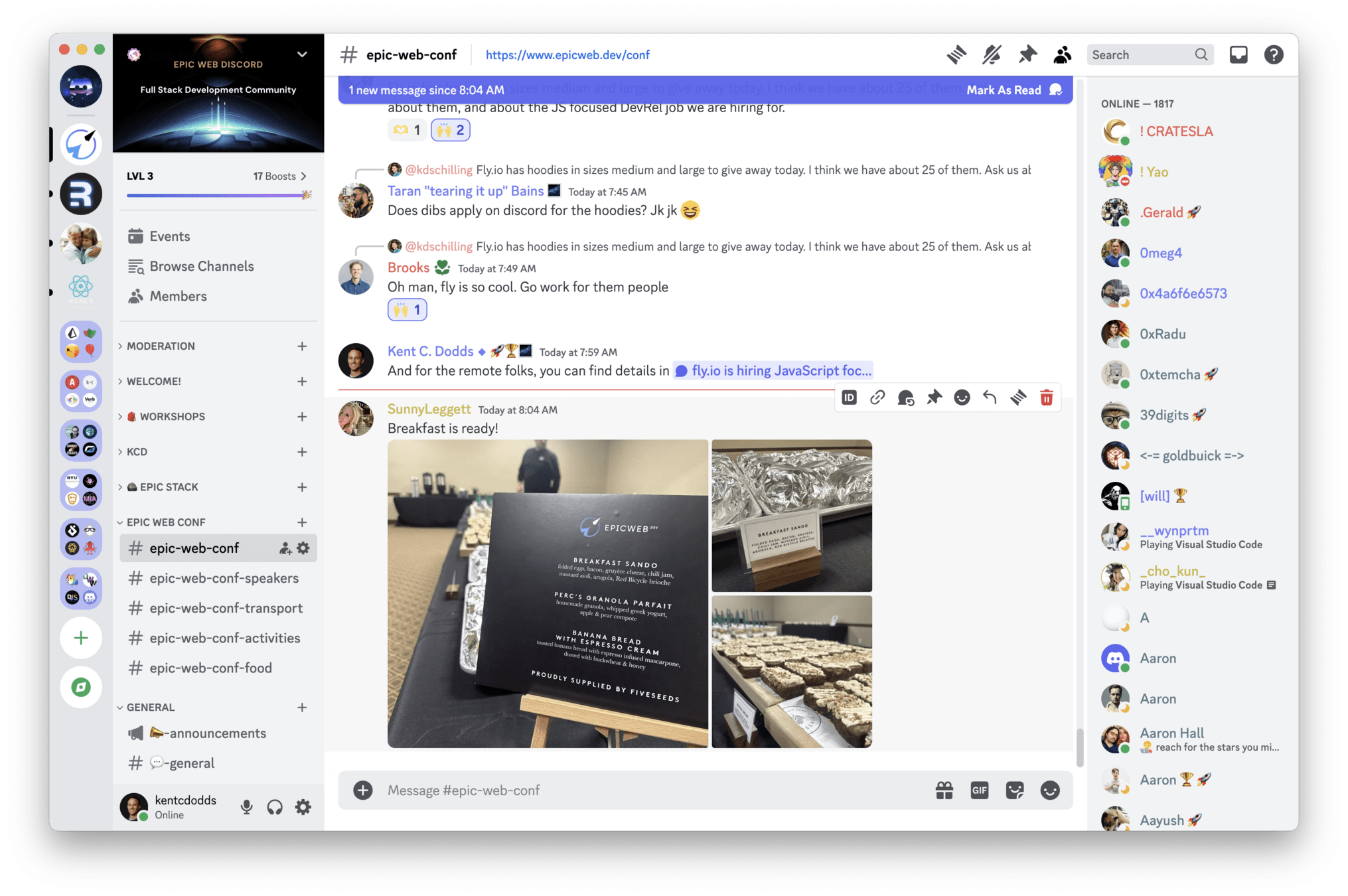
Task: Open the Browse Channels item
Action: pos(201,266)
